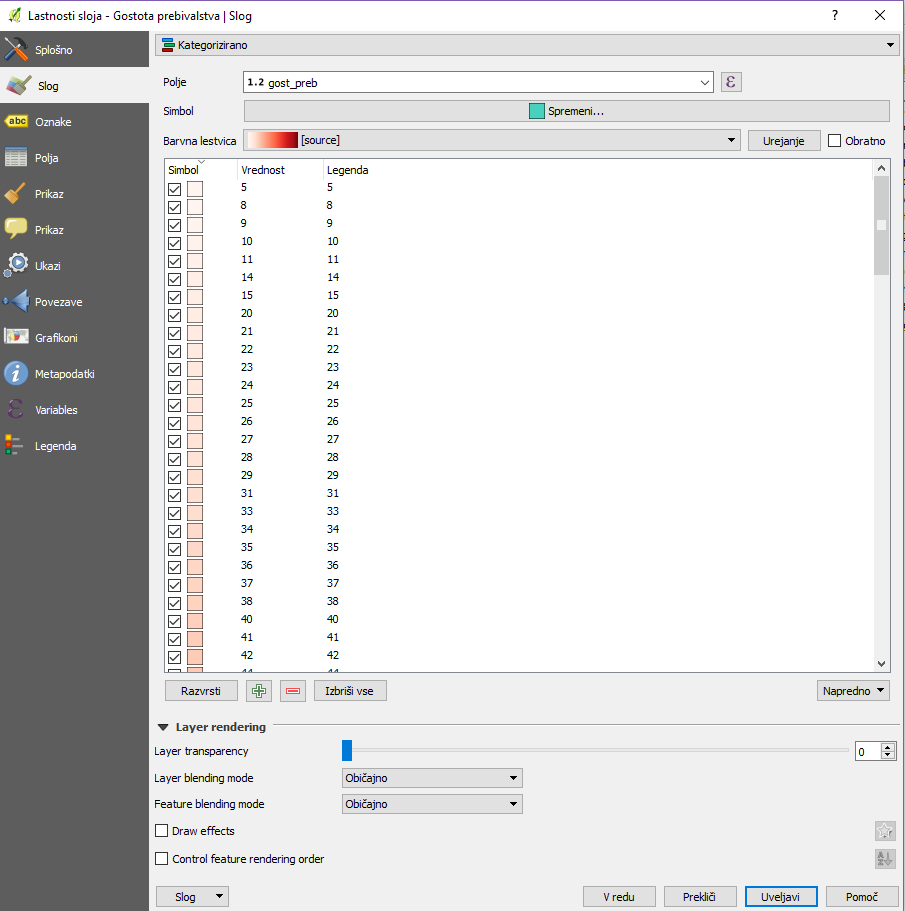
Task: Switch to the Legenda tab
Action: tap(55, 446)
